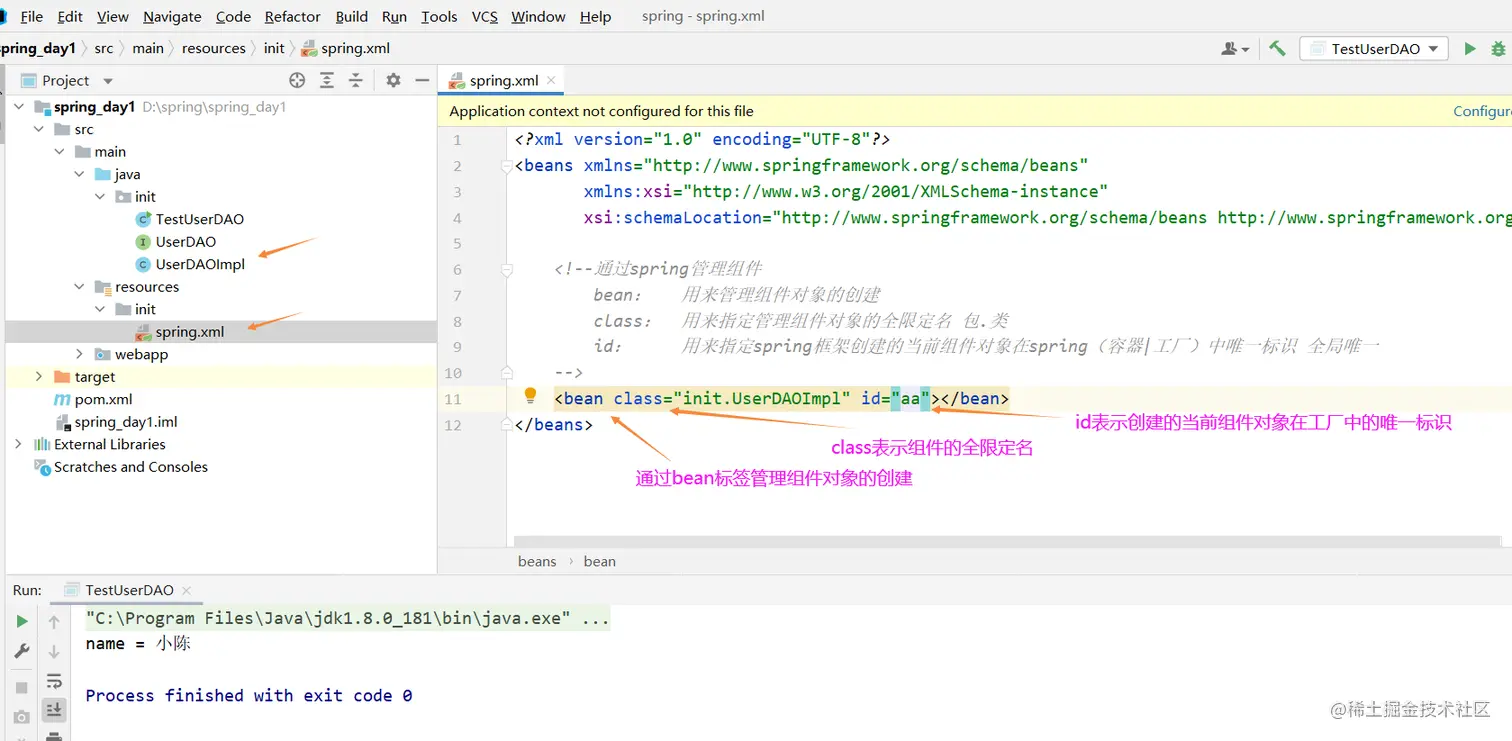Click 'main' in the navigation bar breadcrumb
The height and width of the screenshot is (741, 1512).
click(148, 48)
